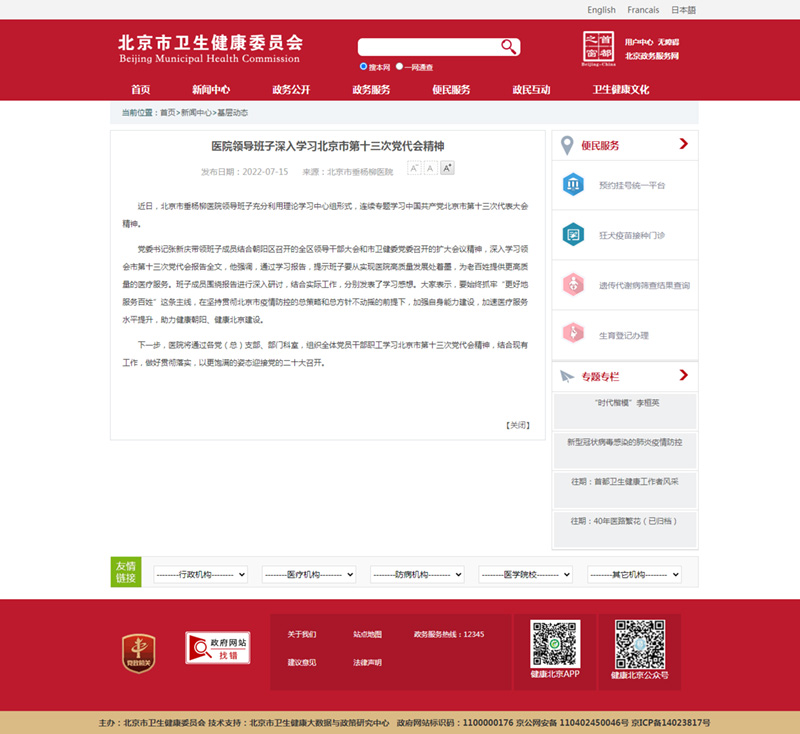The height and width of the screenshot is (734, 800).
Task: Open the 生育登记办理 birth registration icon
Action: [573, 332]
